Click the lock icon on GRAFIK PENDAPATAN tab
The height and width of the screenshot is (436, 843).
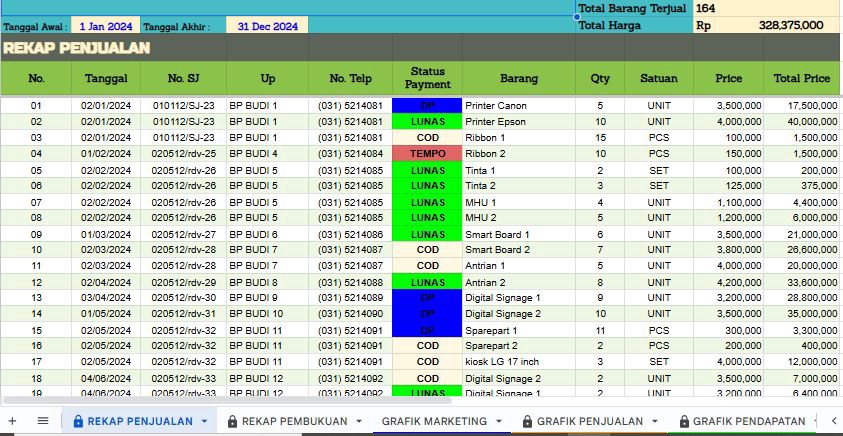pyautogui.click(x=683, y=421)
